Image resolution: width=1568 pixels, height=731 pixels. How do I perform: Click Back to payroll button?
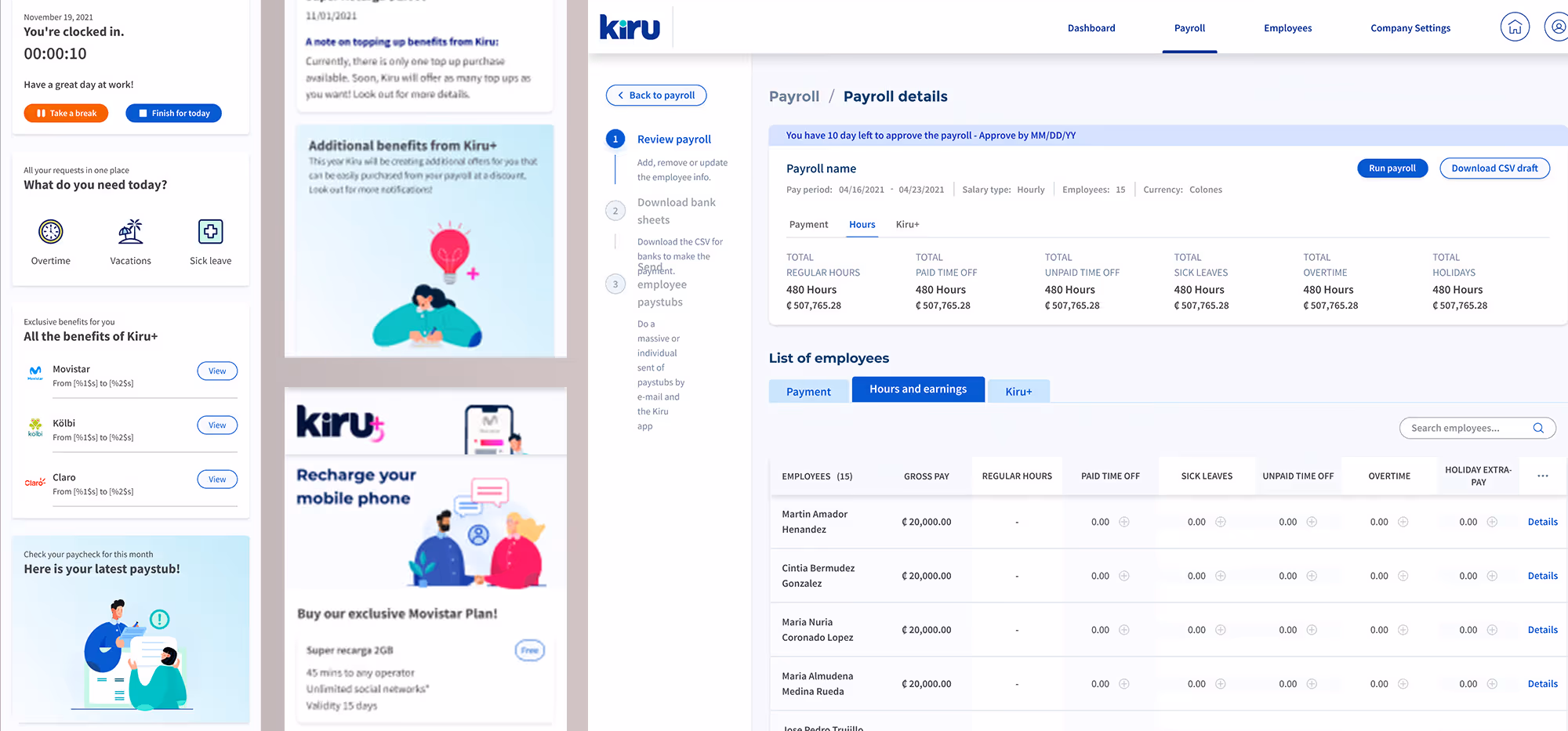click(x=656, y=95)
